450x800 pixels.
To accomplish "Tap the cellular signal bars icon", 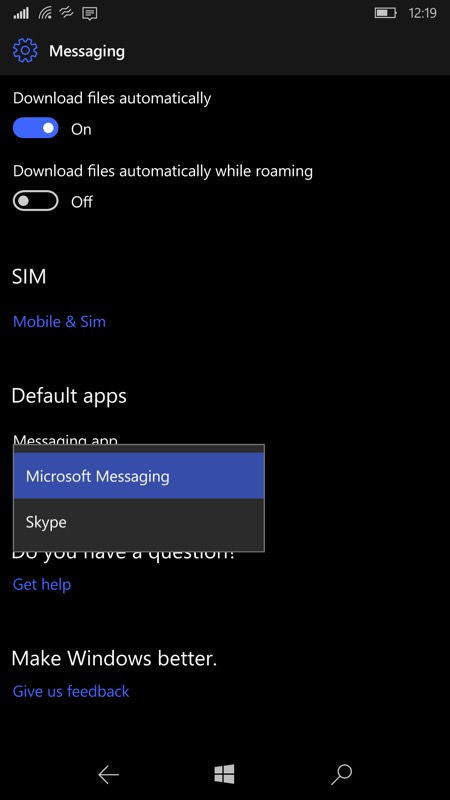I will coord(21,13).
